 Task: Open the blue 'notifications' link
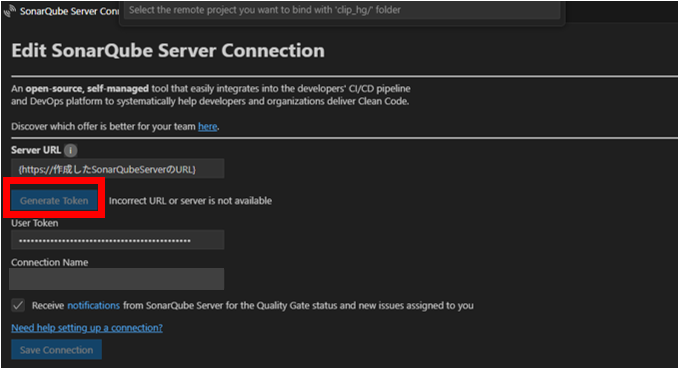(93, 305)
